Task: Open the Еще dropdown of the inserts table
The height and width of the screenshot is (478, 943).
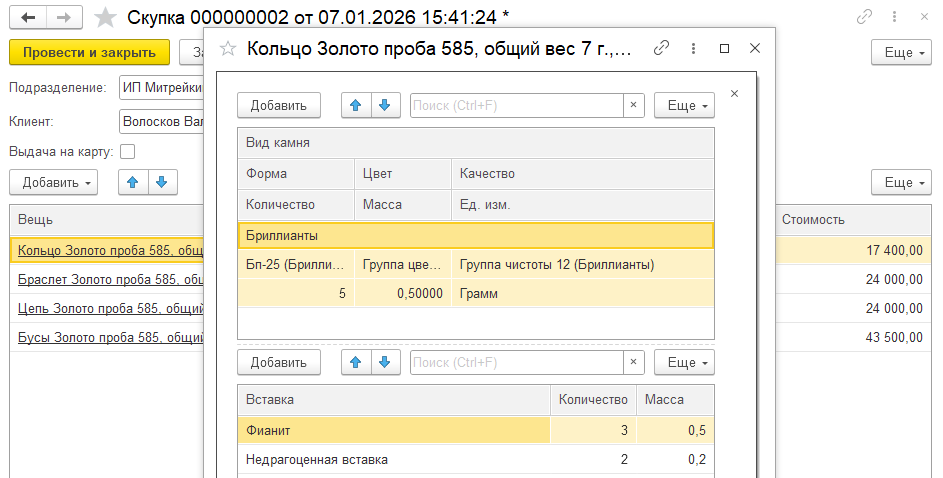Action: pos(684,362)
